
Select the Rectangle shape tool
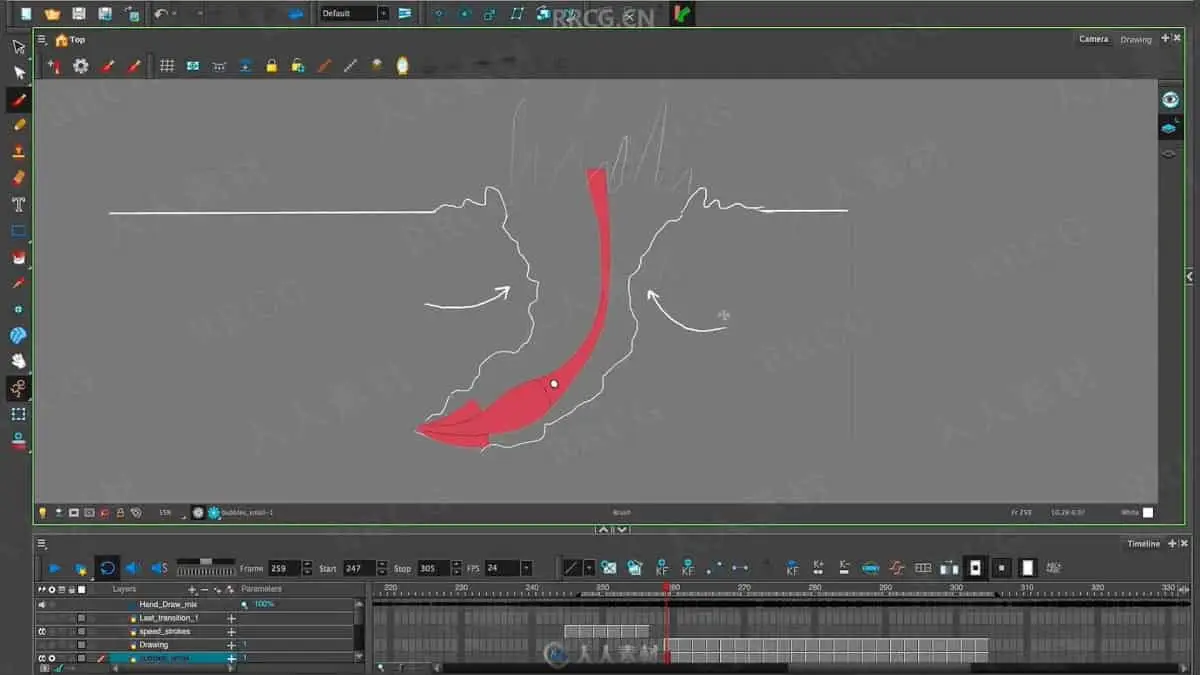coord(18,230)
